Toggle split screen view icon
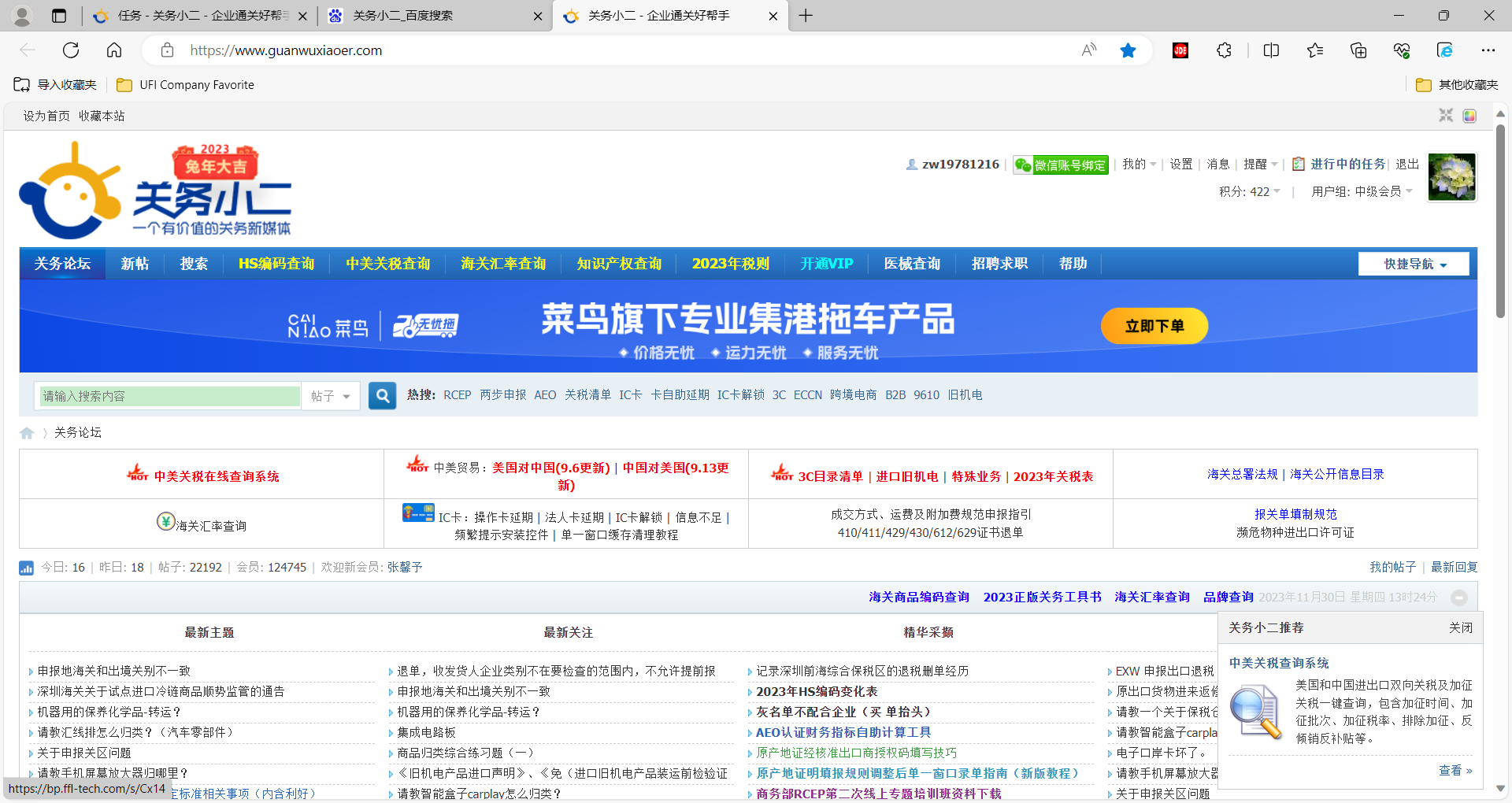1512x803 pixels. pyautogui.click(x=1271, y=50)
